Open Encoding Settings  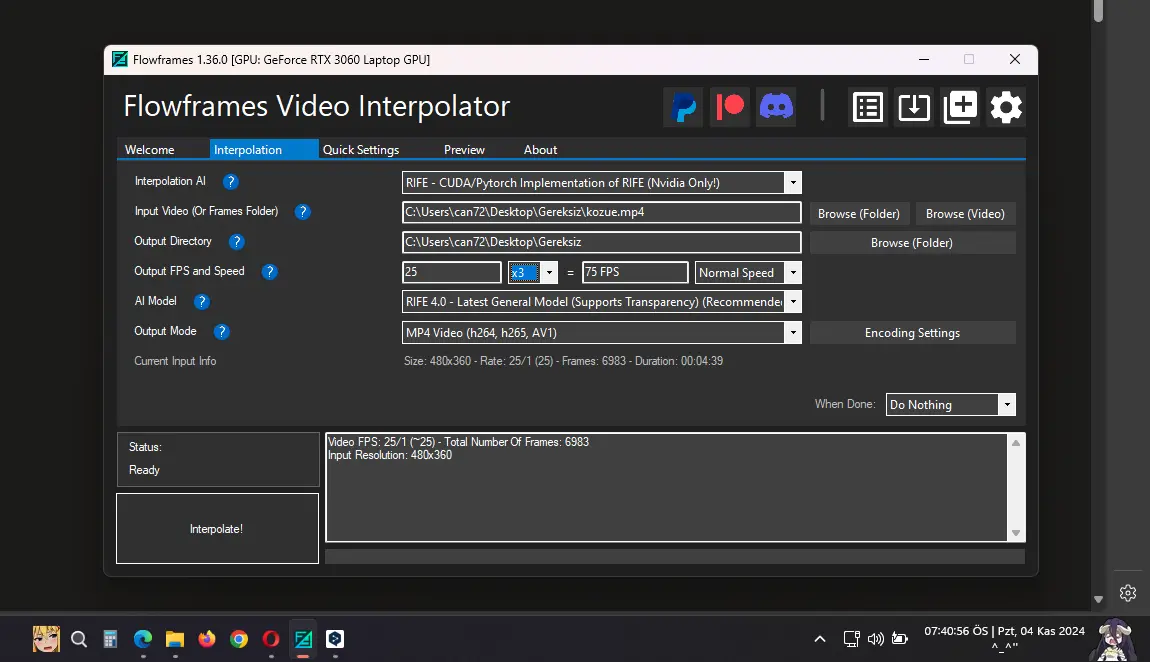click(912, 333)
